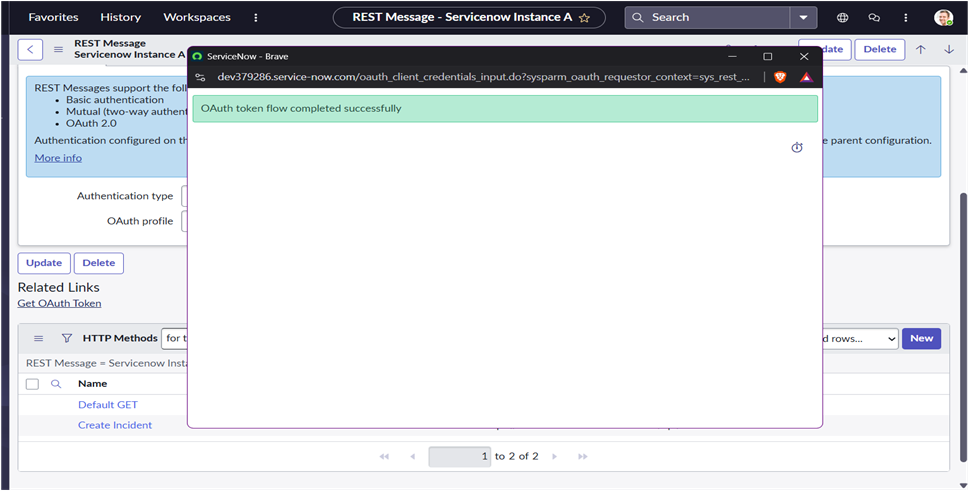Image resolution: width=969 pixels, height=491 pixels.
Task: Open the Default GET method record
Action: pyautogui.click(x=108, y=405)
